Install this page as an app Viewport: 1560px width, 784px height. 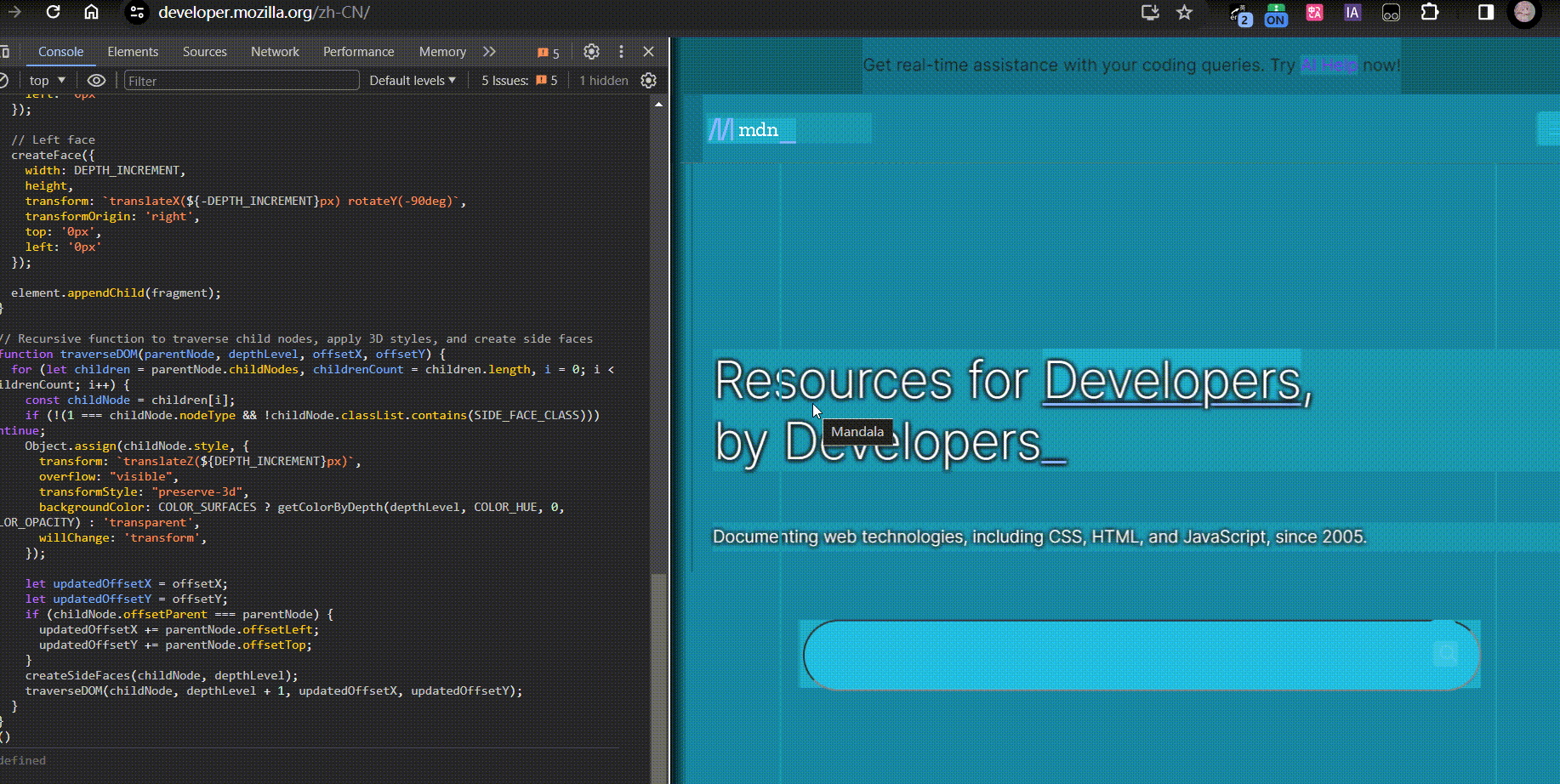1150,12
